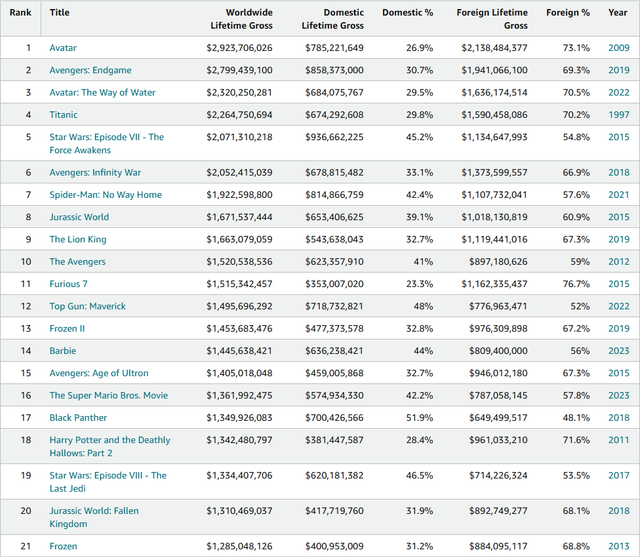Open Star Wars: Episode VII title link

pyautogui.click(x=107, y=137)
